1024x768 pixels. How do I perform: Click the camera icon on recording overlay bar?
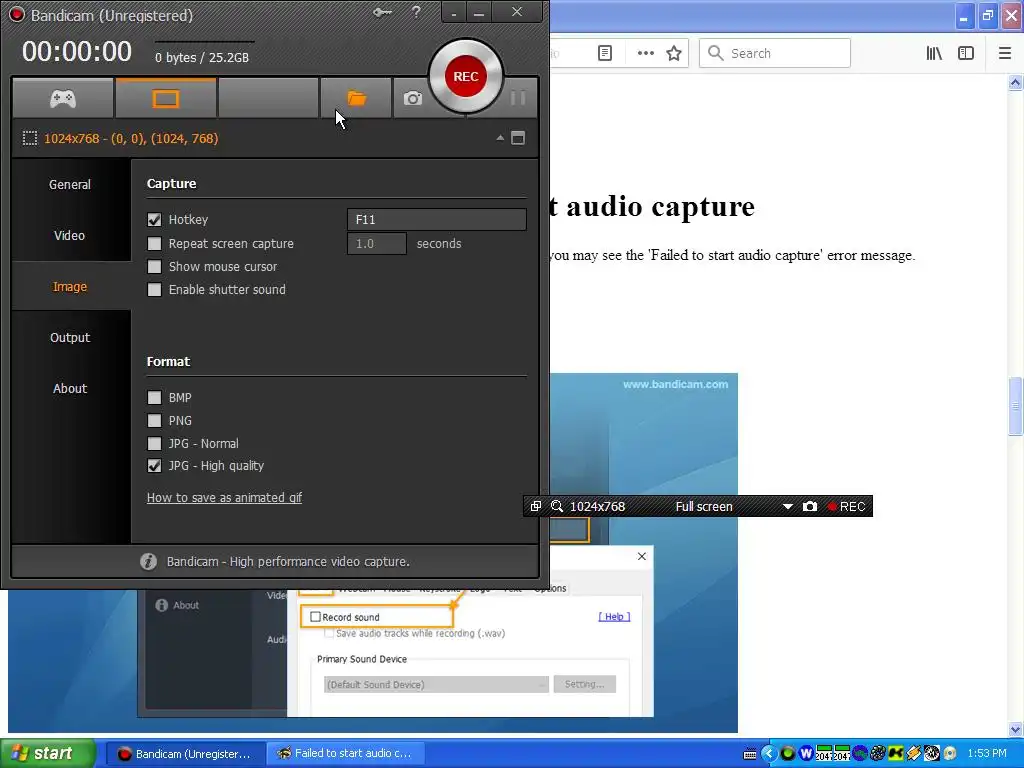click(x=810, y=506)
